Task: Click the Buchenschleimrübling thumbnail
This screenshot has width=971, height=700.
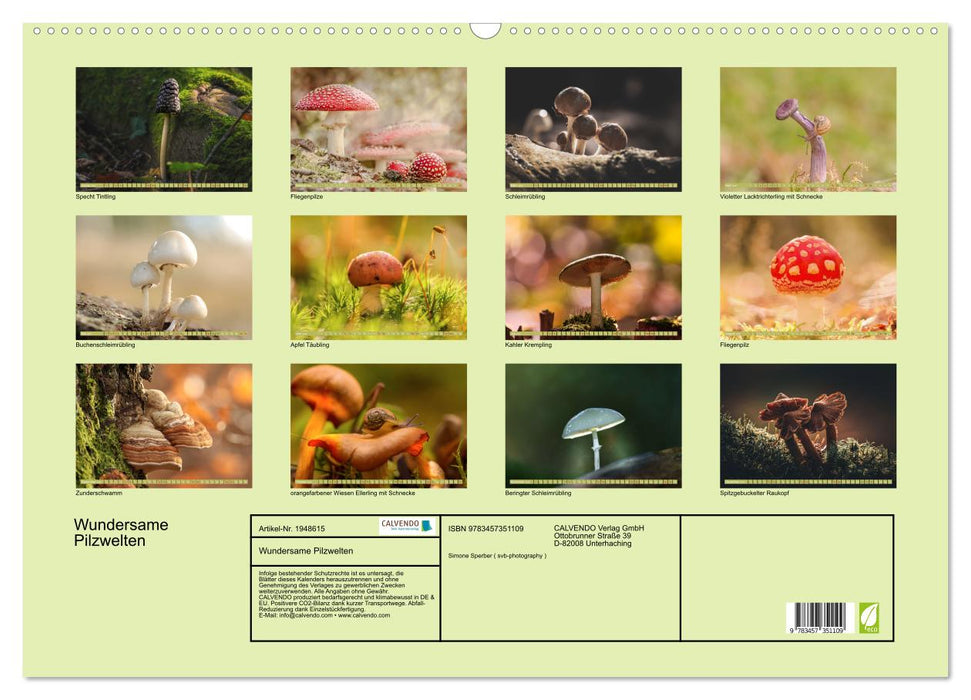Action: coord(162,278)
